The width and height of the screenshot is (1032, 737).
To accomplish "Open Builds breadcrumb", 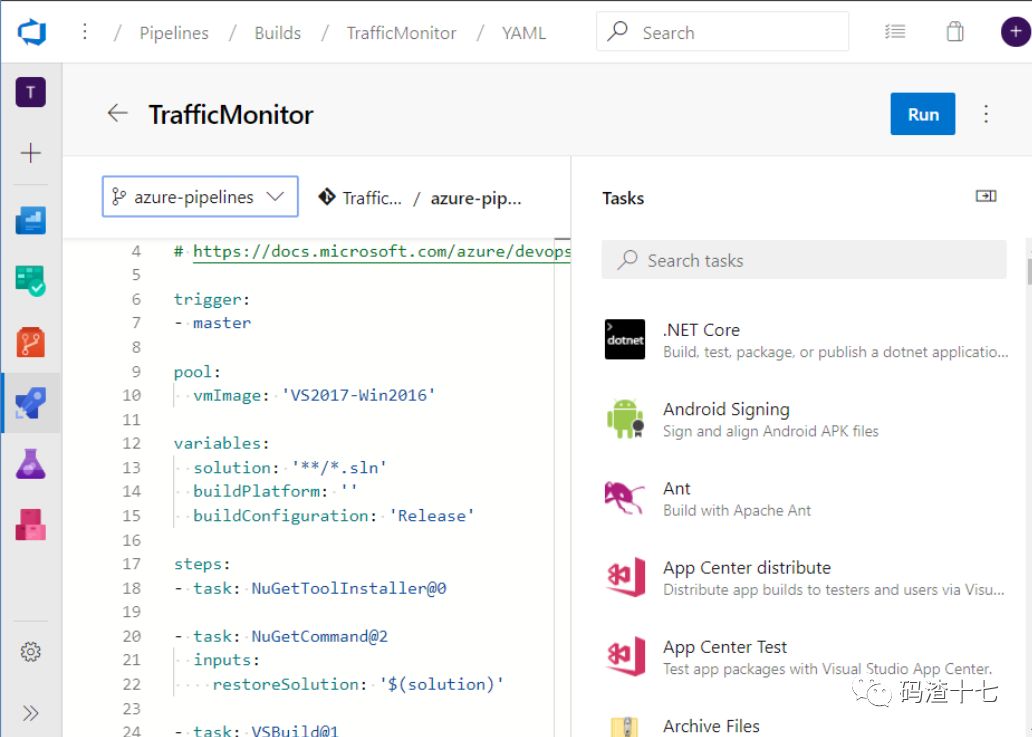I will pos(278,32).
